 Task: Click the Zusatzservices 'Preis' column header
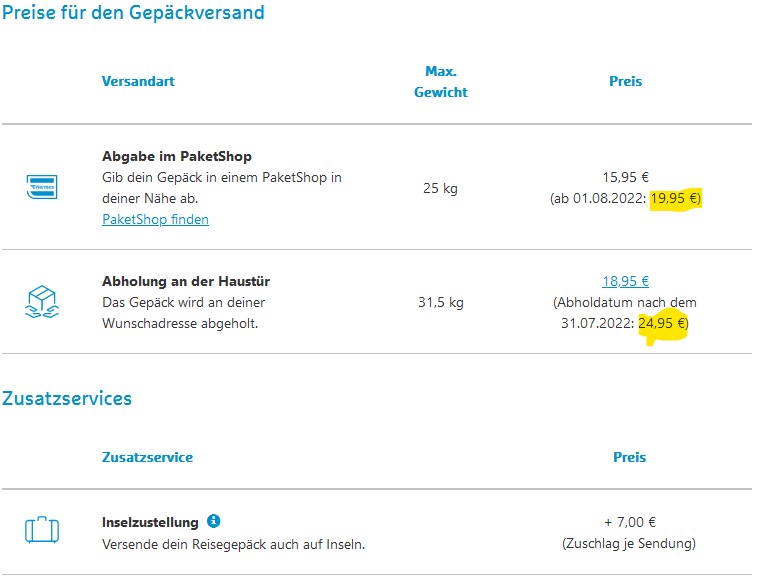629,457
